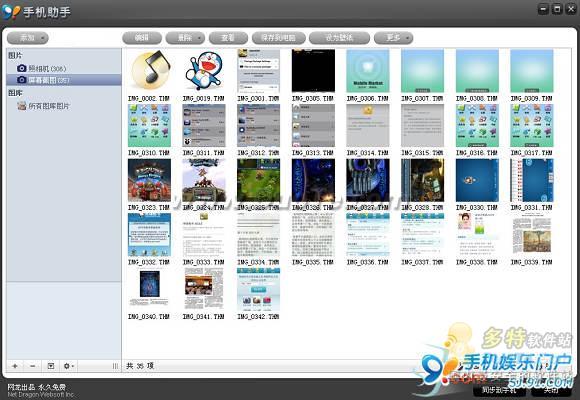Open the gear settings dropdown at bottom-left

[68, 366]
